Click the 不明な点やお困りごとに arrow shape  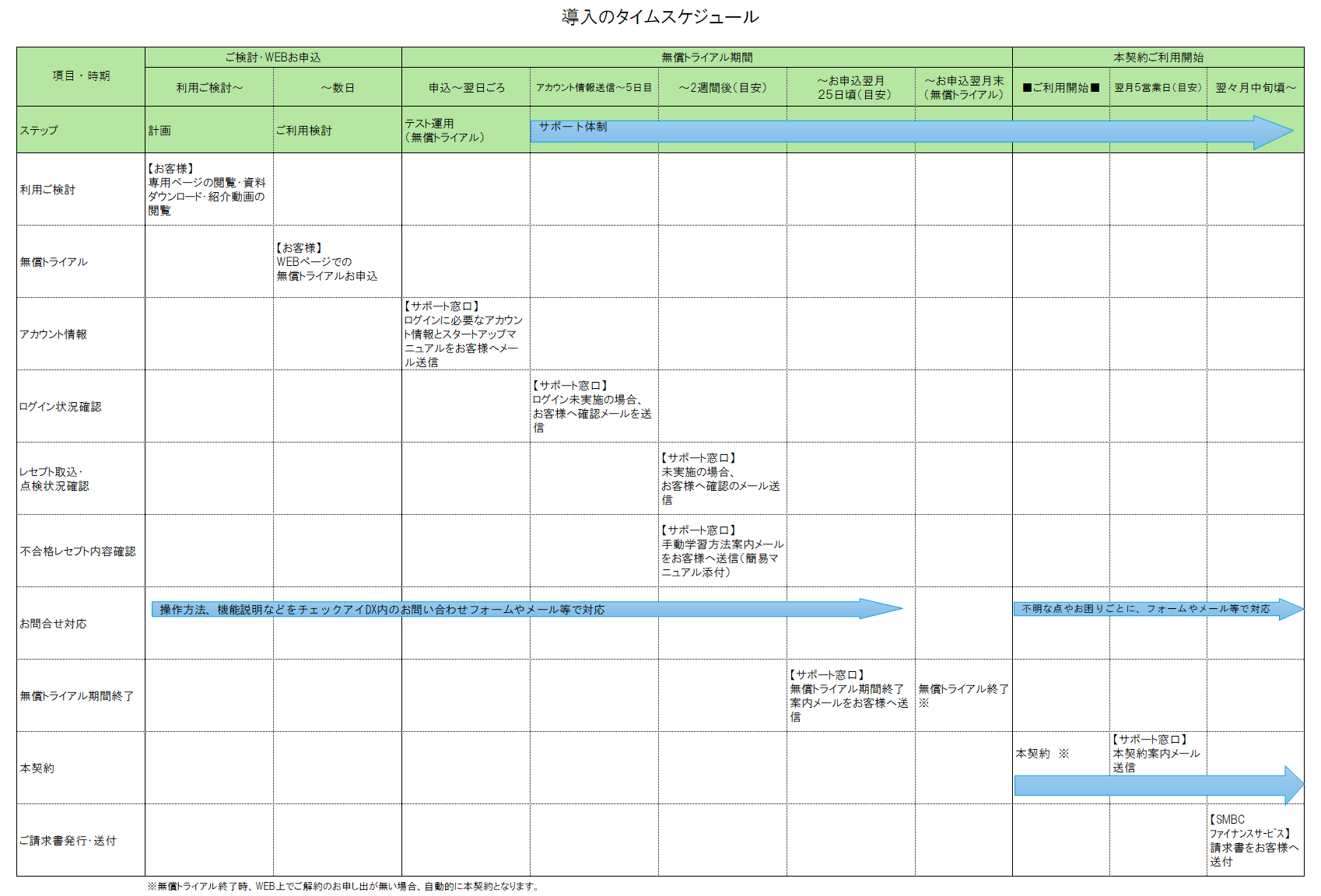[x=1151, y=609]
